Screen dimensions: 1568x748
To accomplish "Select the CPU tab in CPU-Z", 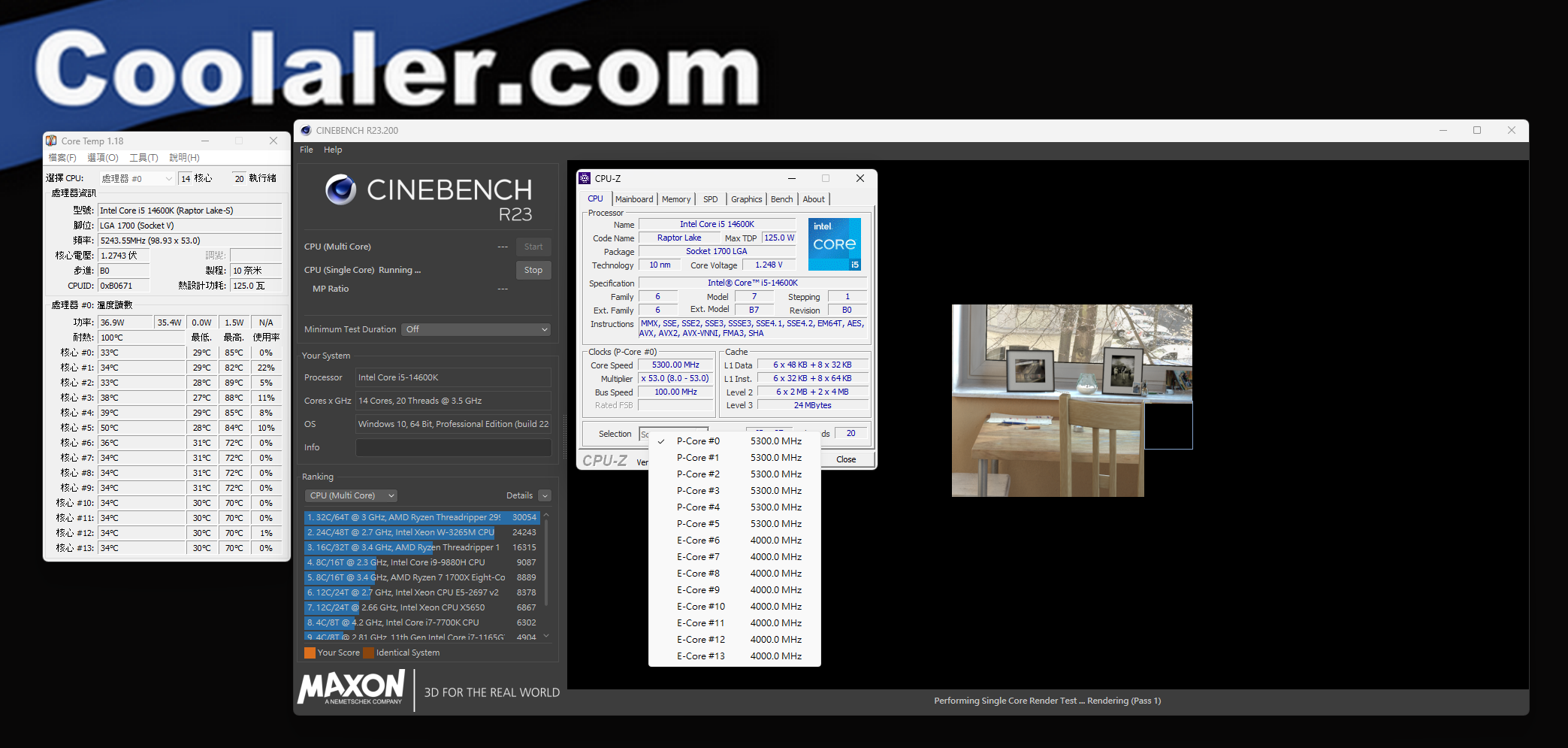I will [595, 198].
